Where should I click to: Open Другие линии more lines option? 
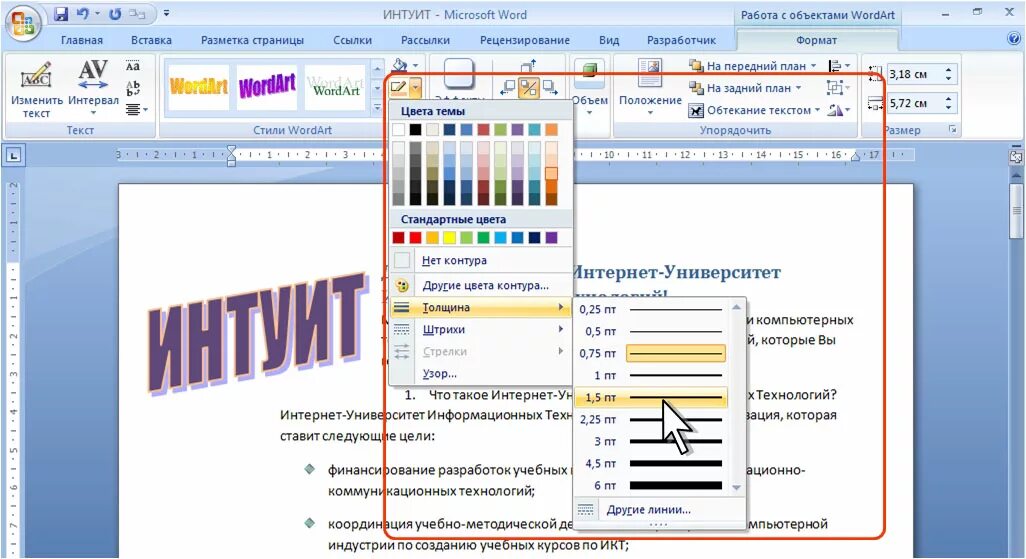(659, 509)
